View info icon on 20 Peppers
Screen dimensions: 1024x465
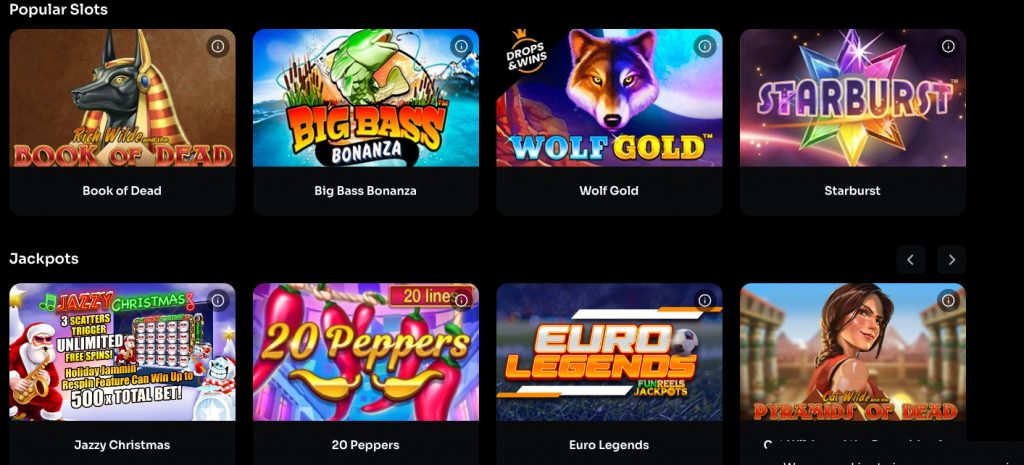[462, 300]
